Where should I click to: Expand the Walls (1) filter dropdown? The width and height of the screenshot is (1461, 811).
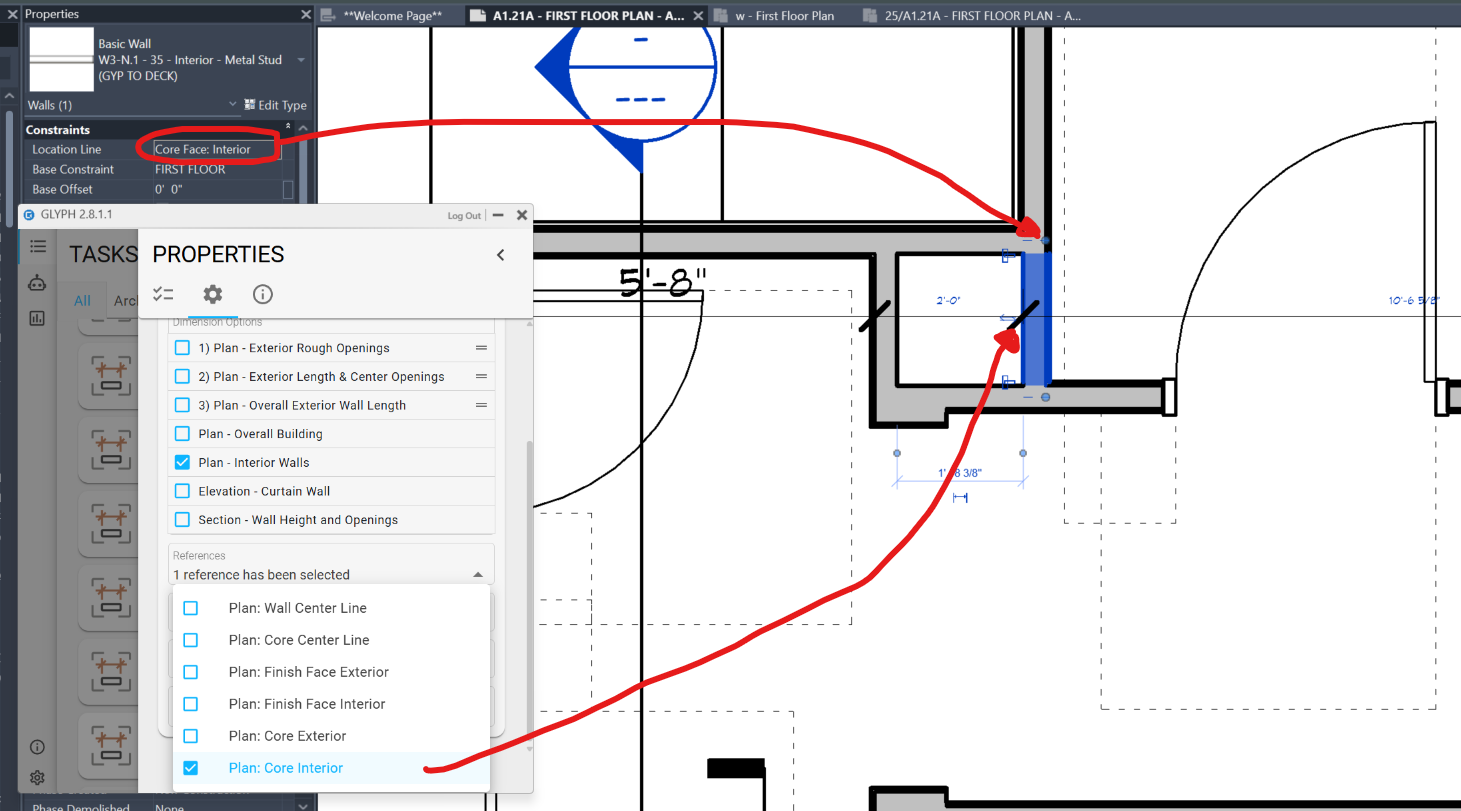(x=233, y=104)
